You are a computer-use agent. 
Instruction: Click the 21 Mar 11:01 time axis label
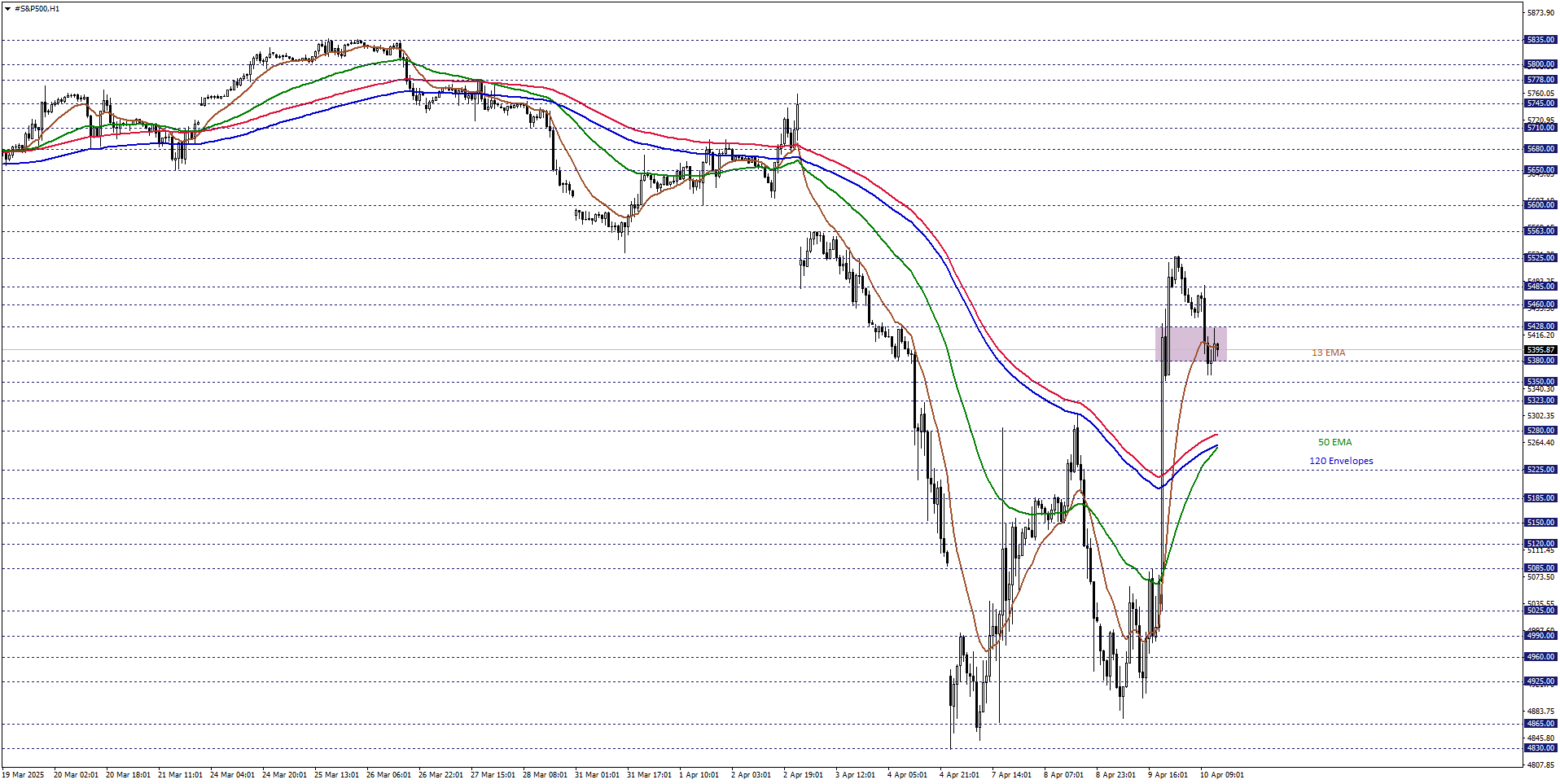tap(180, 775)
